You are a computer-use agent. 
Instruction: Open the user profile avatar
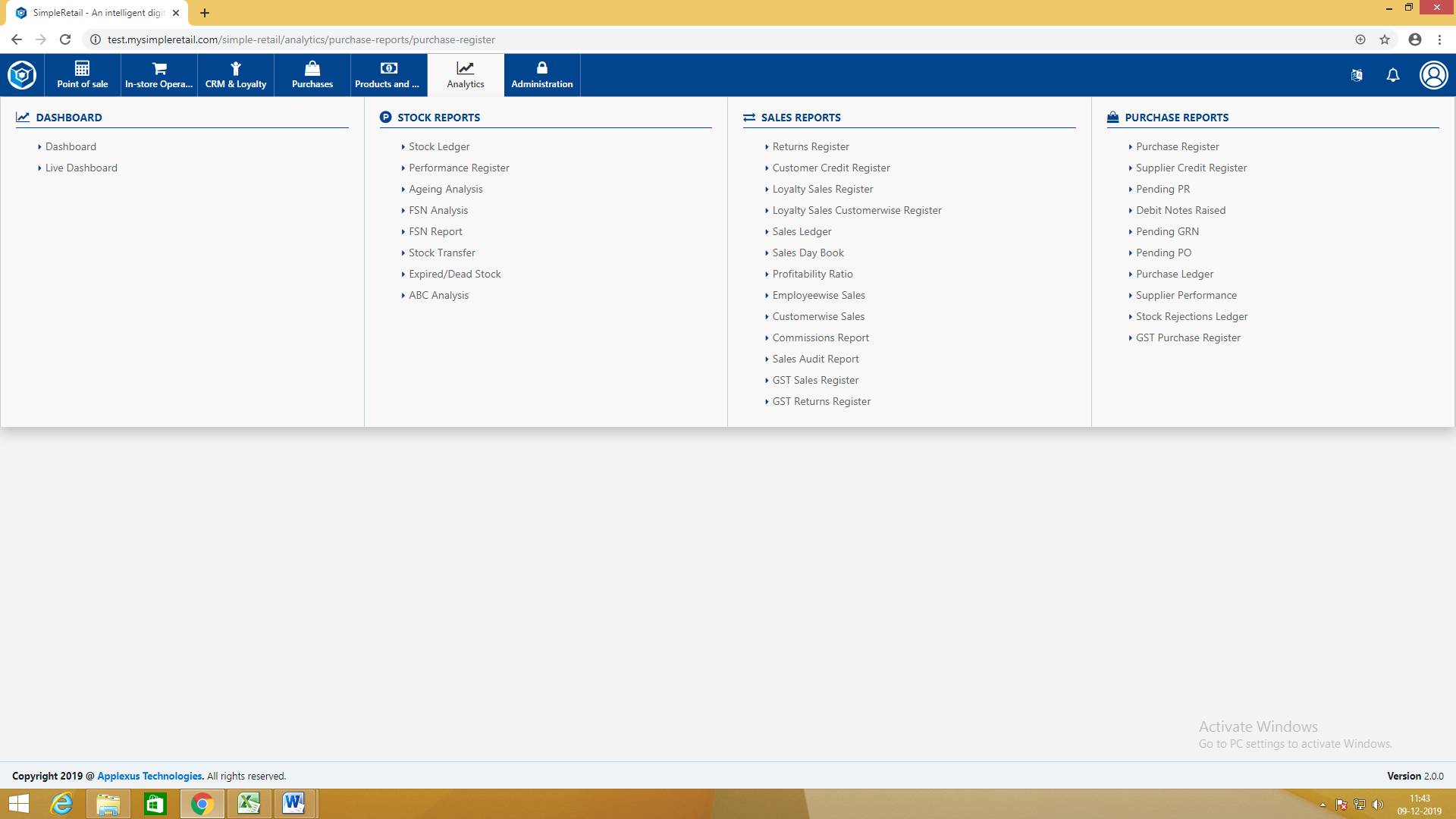(x=1433, y=75)
